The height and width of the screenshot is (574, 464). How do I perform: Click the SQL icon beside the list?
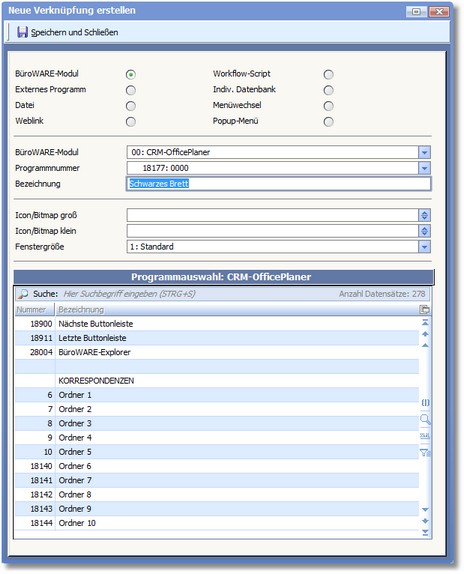click(425, 436)
